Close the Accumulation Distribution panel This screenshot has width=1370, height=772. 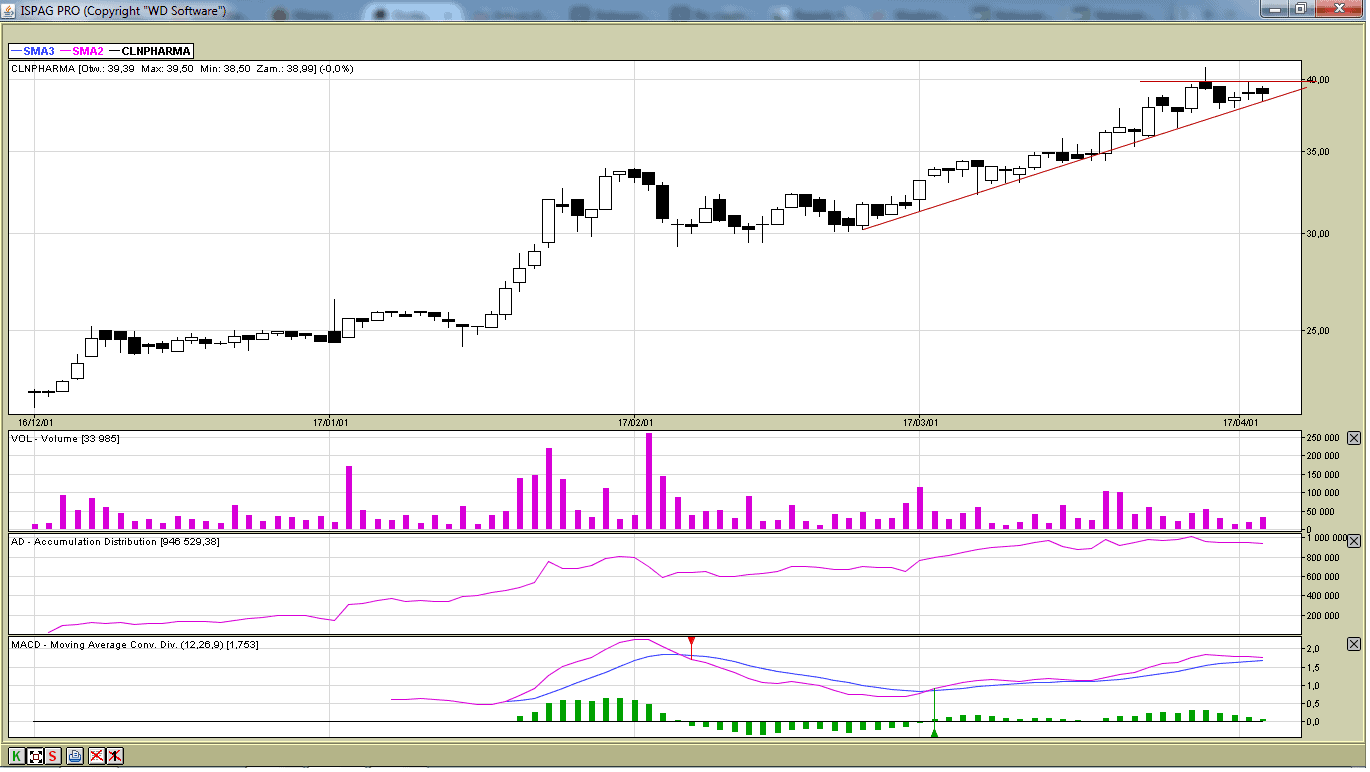pyautogui.click(x=1354, y=541)
